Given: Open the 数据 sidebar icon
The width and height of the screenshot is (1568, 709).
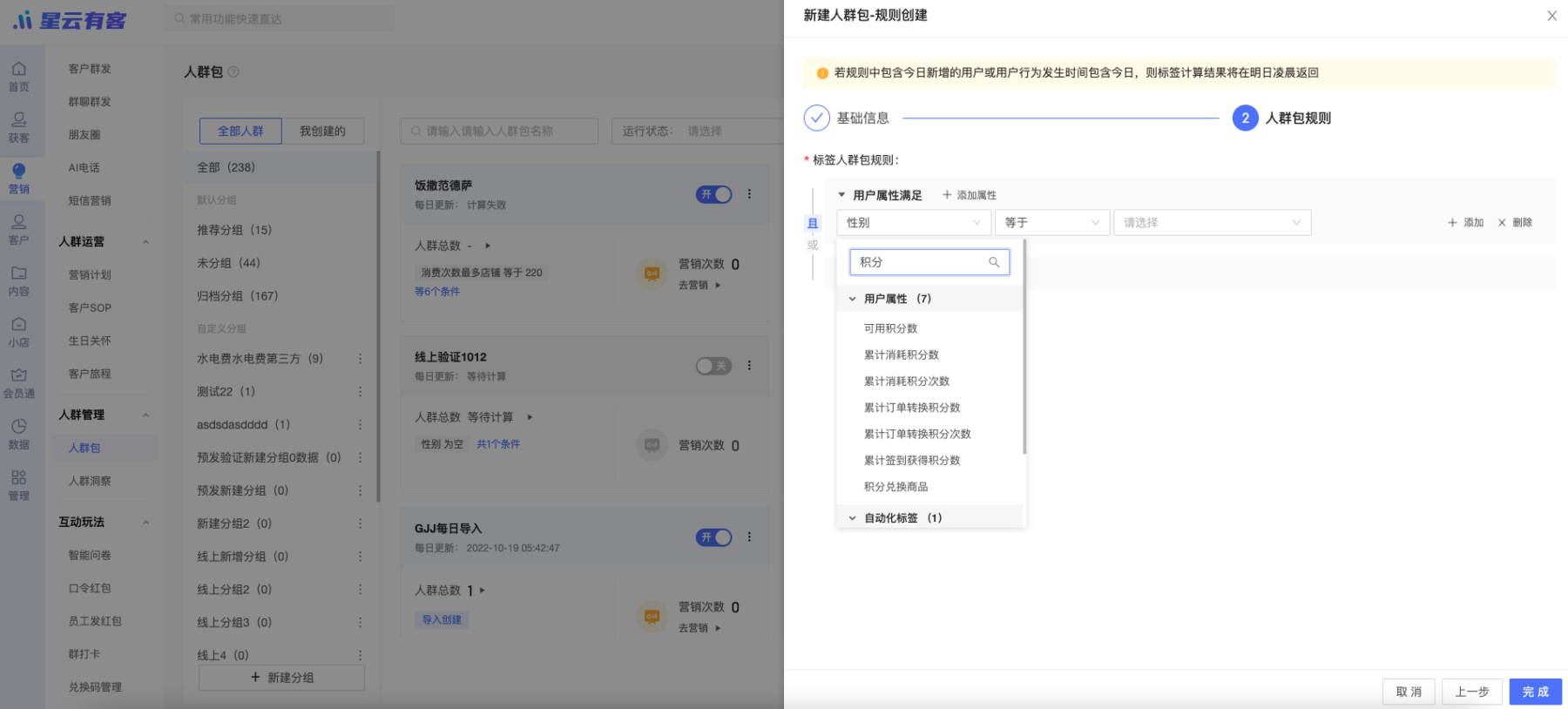Looking at the screenshot, I should point(19,434).
